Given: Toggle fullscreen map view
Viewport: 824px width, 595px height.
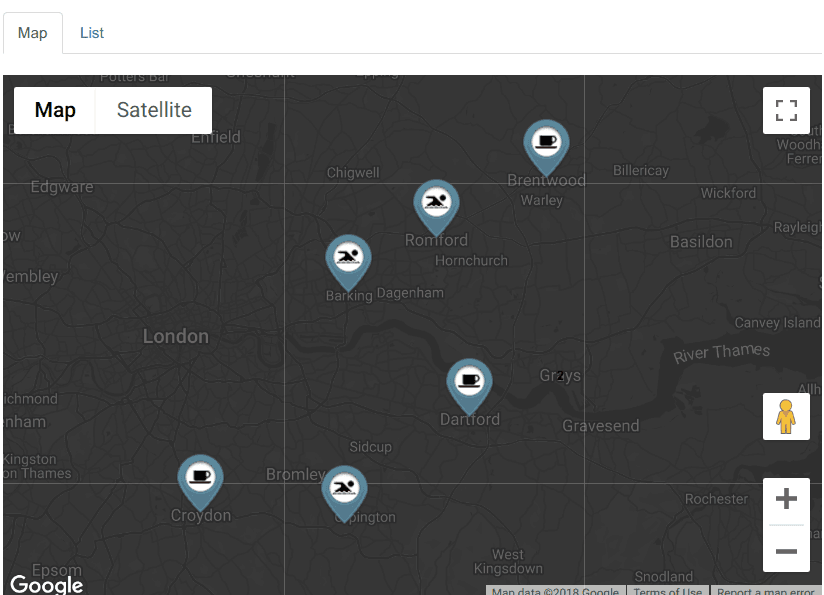Looking at the screenshot, I should pyautogui.click(x=786, y=110).
